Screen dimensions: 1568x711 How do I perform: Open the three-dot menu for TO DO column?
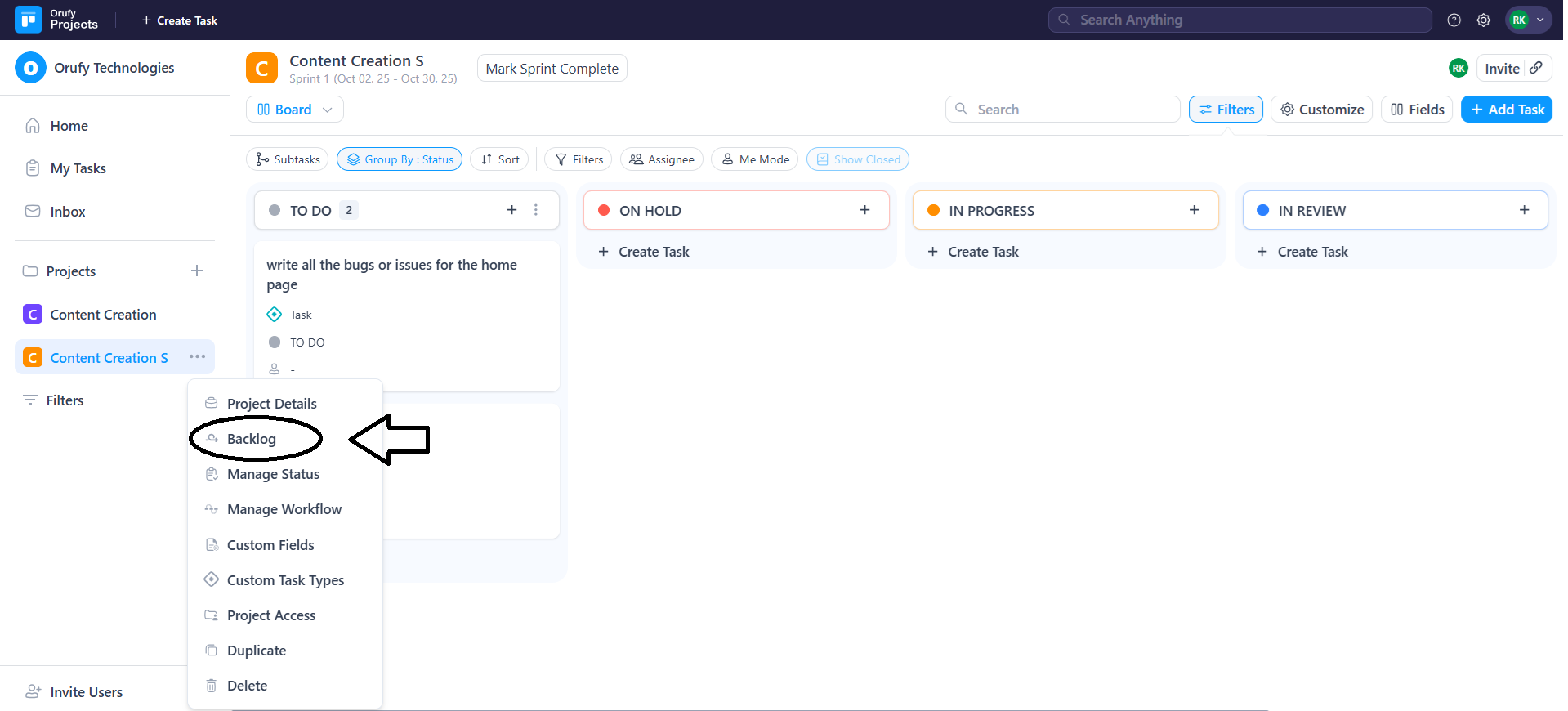pyautogui.click(x=536, y=210)
